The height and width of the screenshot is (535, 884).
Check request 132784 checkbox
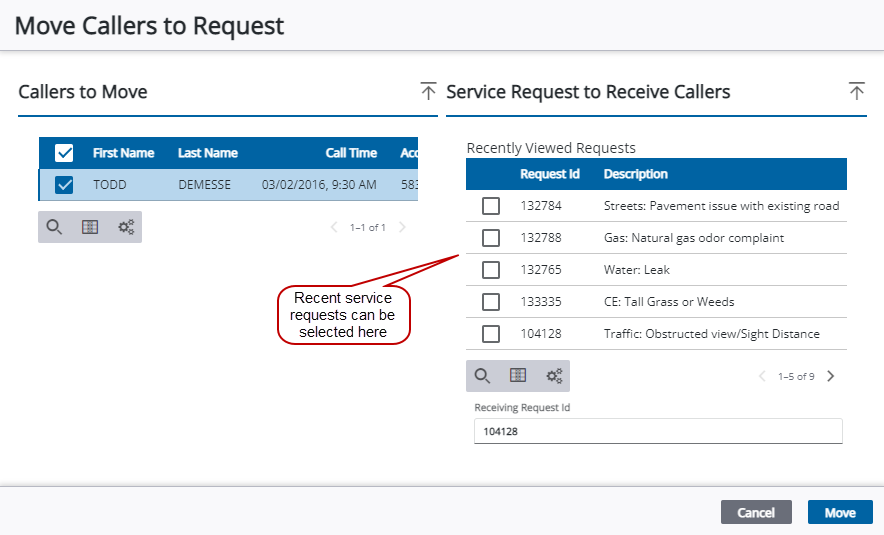(491, 206)
